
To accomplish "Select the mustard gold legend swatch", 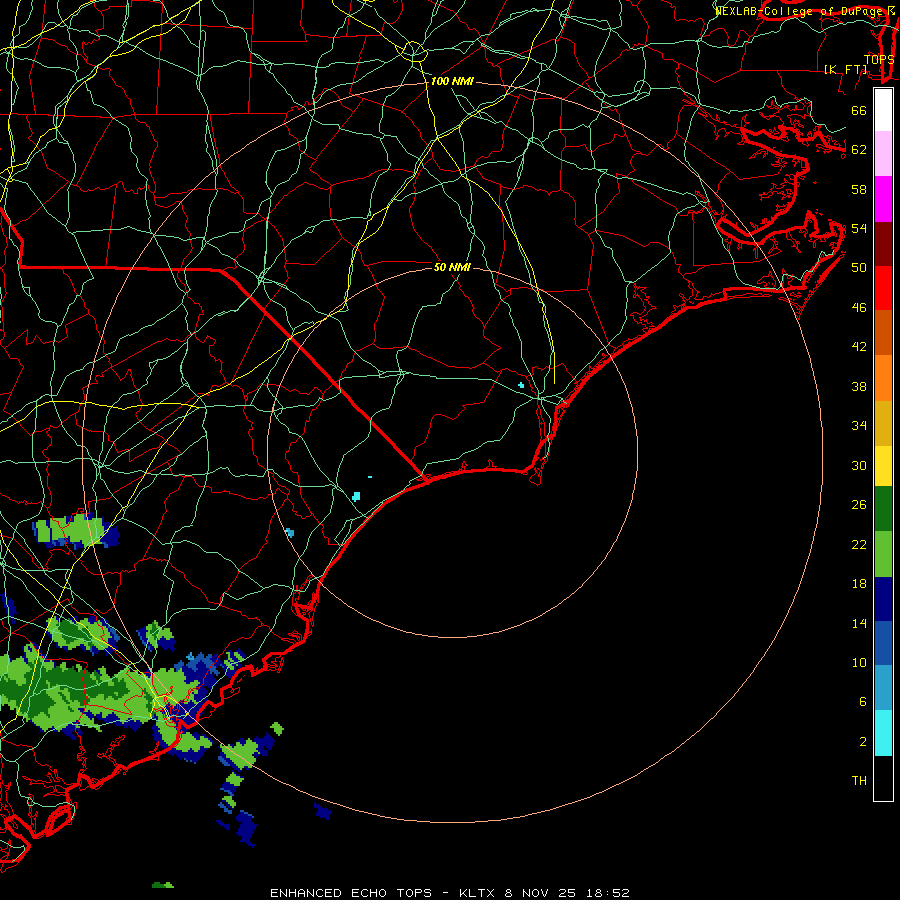I will click(x=883, y=423).
